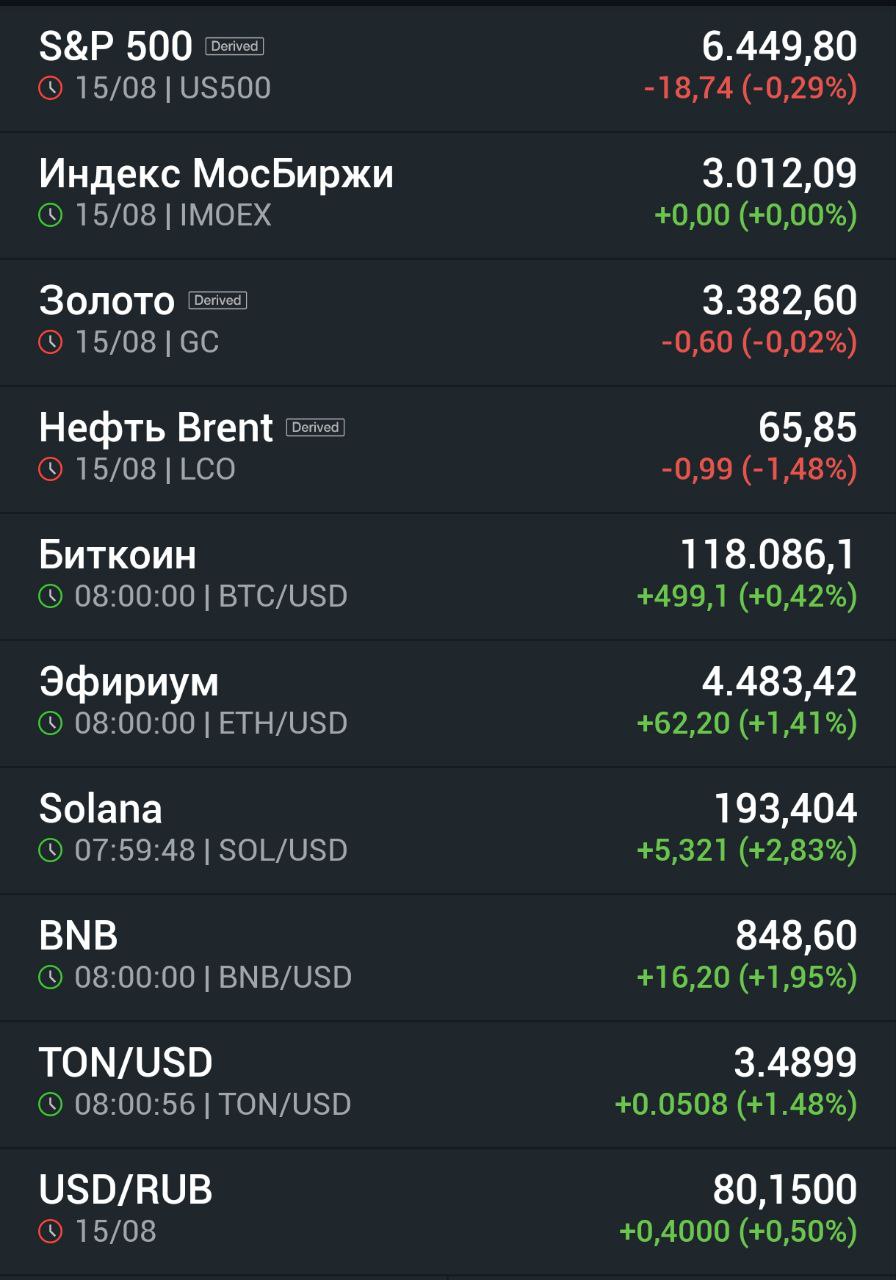
Task: Click the BTC/USD ticker label
Action: 283,596
